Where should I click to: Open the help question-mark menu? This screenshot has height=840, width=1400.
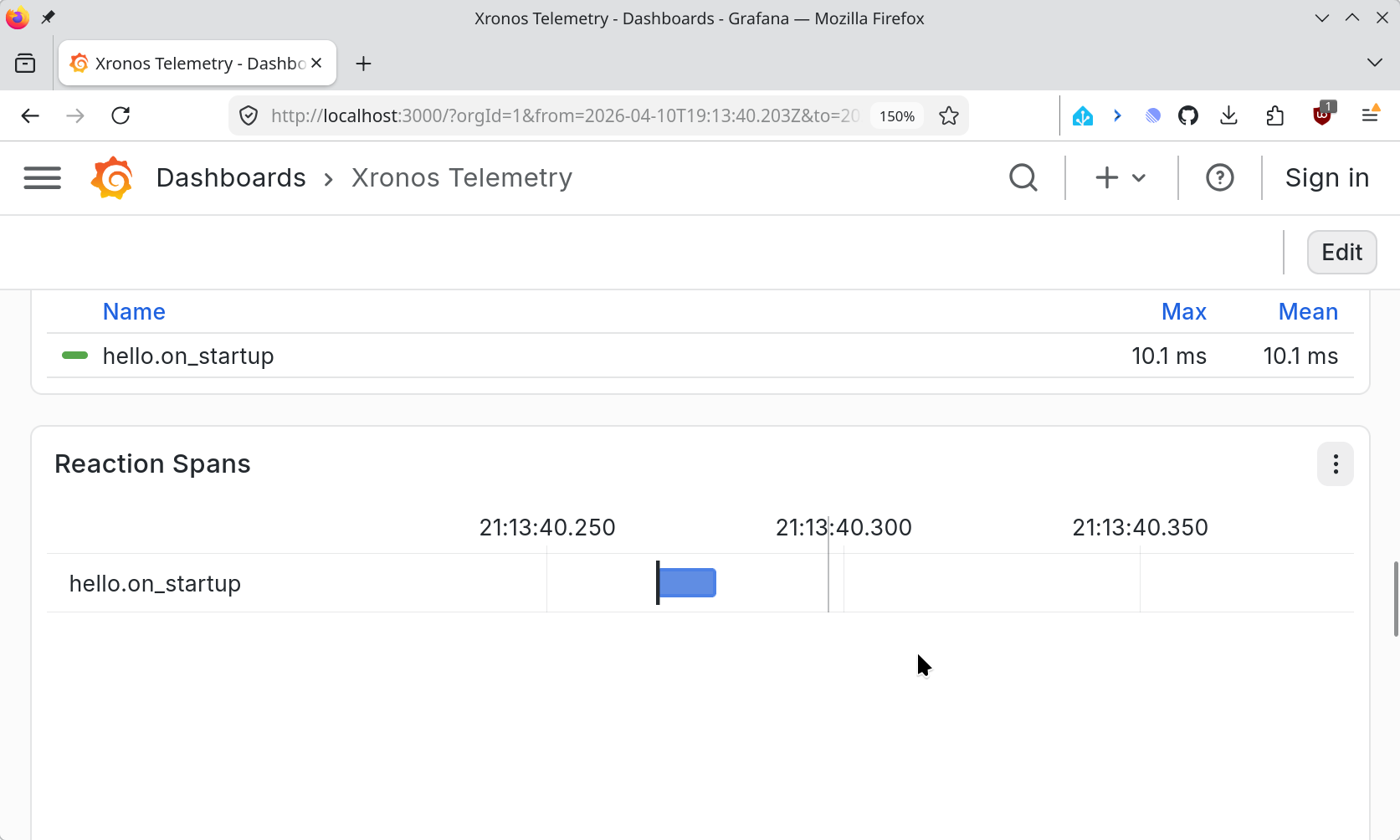pyautogui.click(x=1219, y=178)
